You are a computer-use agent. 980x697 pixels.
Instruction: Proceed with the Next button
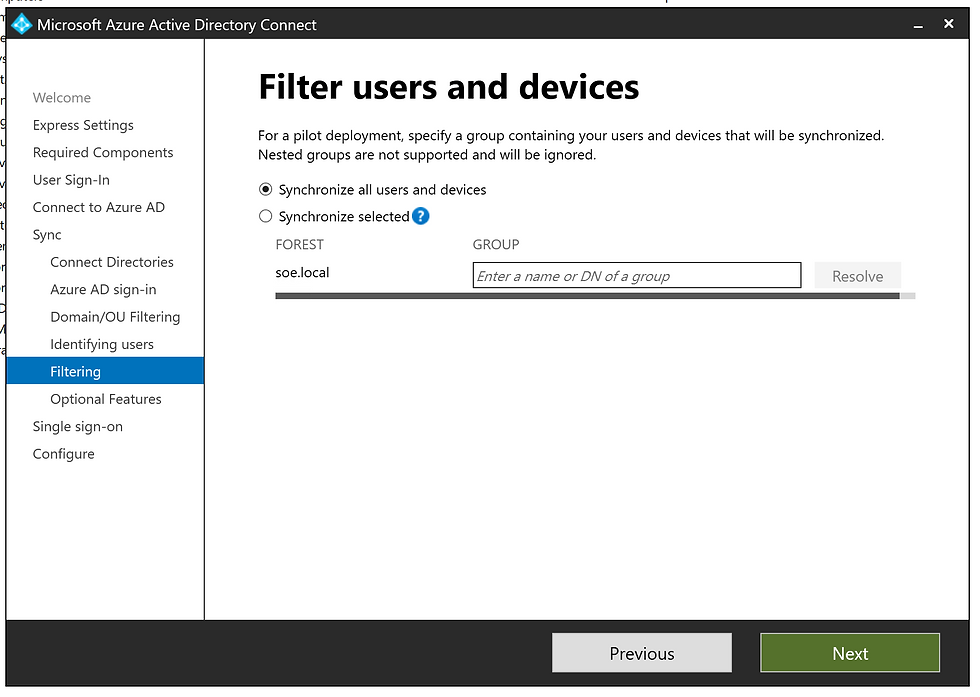[x=850, y=653]
